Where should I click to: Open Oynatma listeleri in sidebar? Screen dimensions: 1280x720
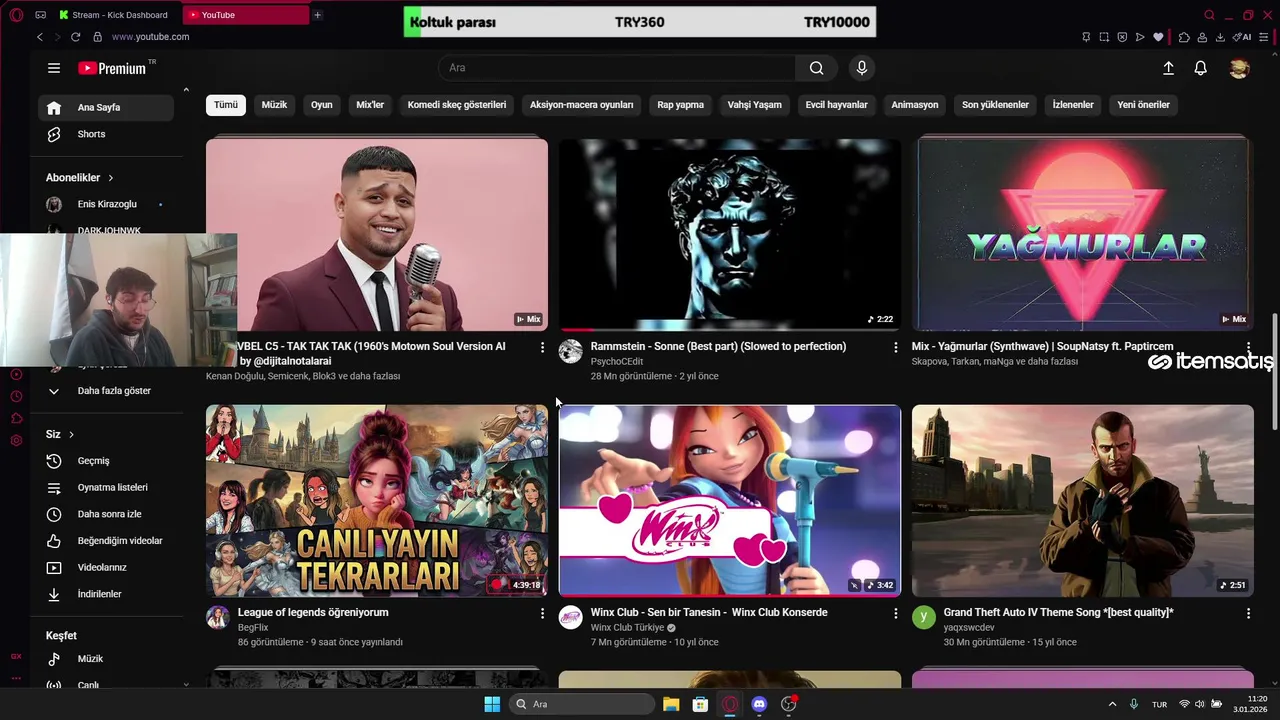[106, 488]
